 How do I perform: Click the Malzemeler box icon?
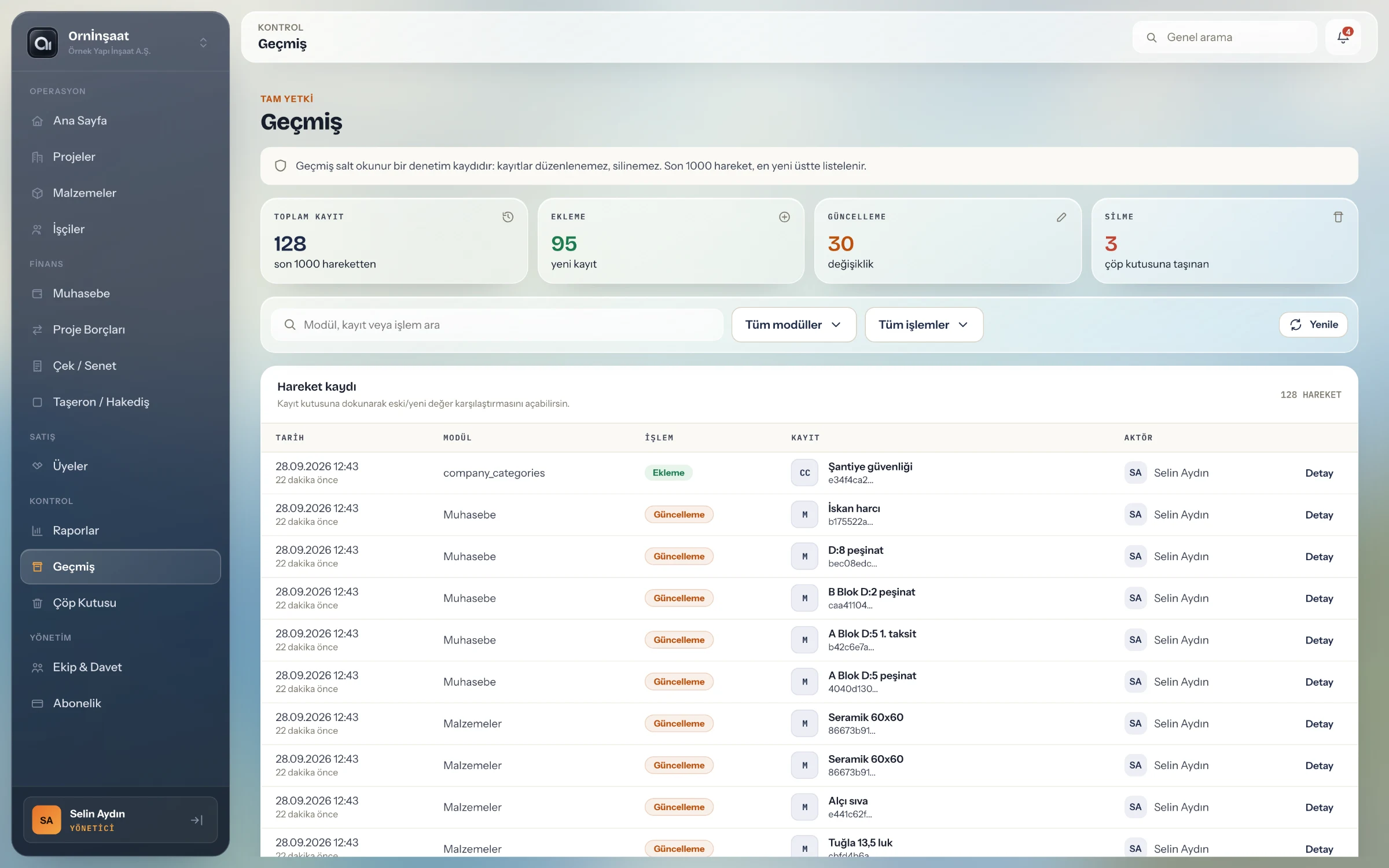click(38, 193)
